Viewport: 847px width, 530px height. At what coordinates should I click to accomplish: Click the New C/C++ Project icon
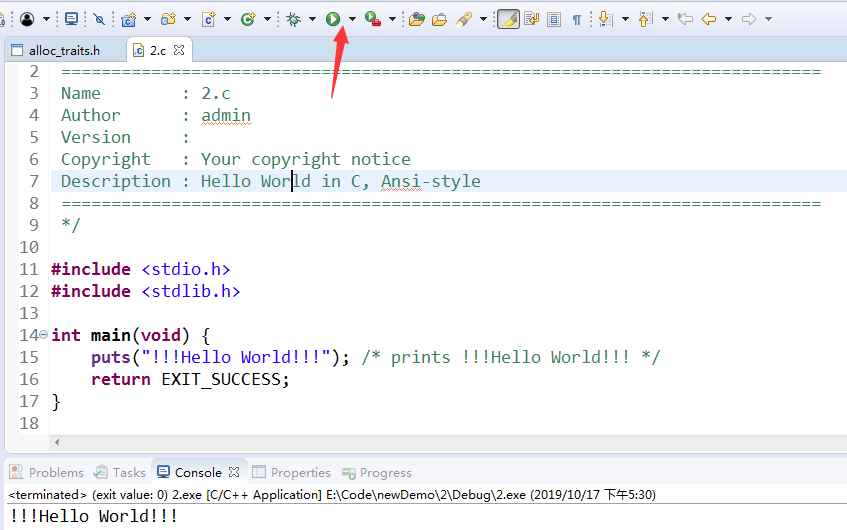(129, 19)
